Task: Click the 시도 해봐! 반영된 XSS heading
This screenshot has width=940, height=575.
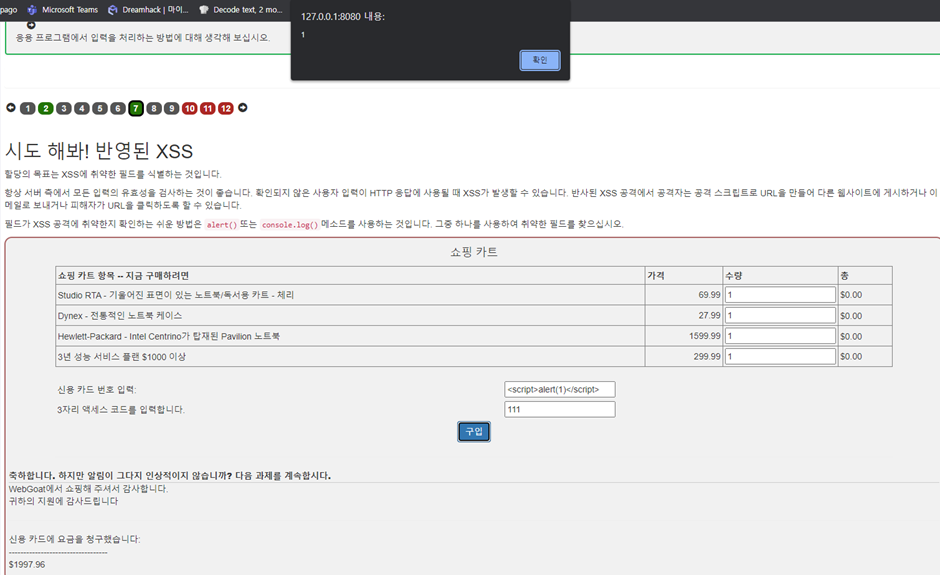Action: (99, 151)
